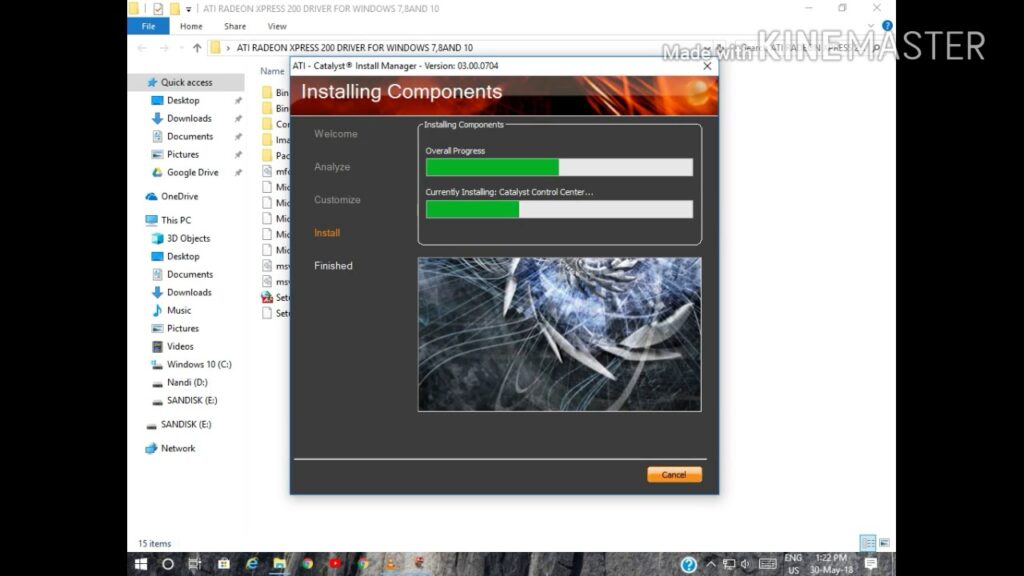This screenshot has width=1024, height=576.
Task: Click the Cancel button in the installer
Action: click(x=674, y=474)
